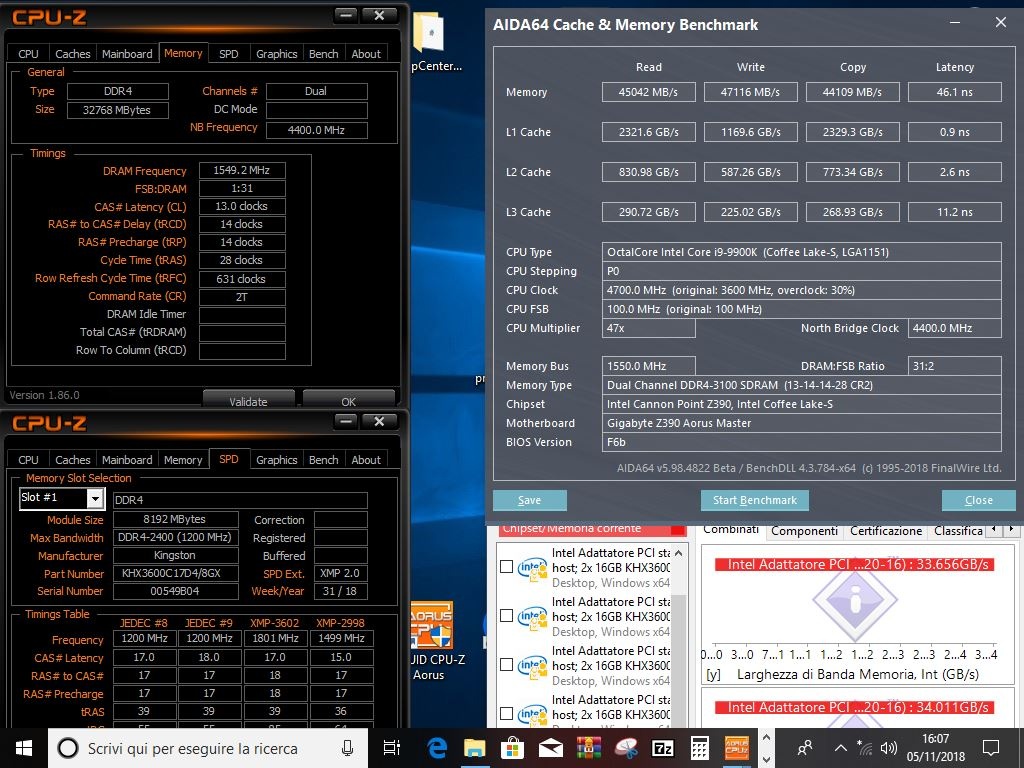Image resolution: width=1024 pixels, height=768 pixels.
Task: Open the Slot #1 dropdown in CPU-Z SPD
Action: [x=95, y=499]
